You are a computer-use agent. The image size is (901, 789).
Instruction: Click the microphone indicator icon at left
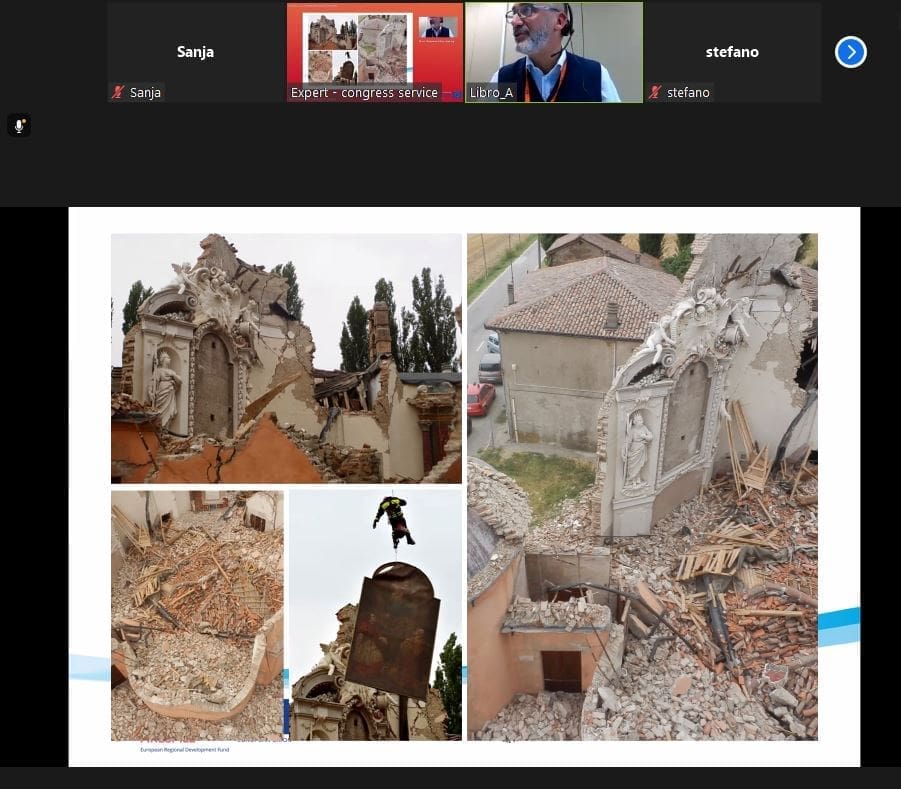18,125
